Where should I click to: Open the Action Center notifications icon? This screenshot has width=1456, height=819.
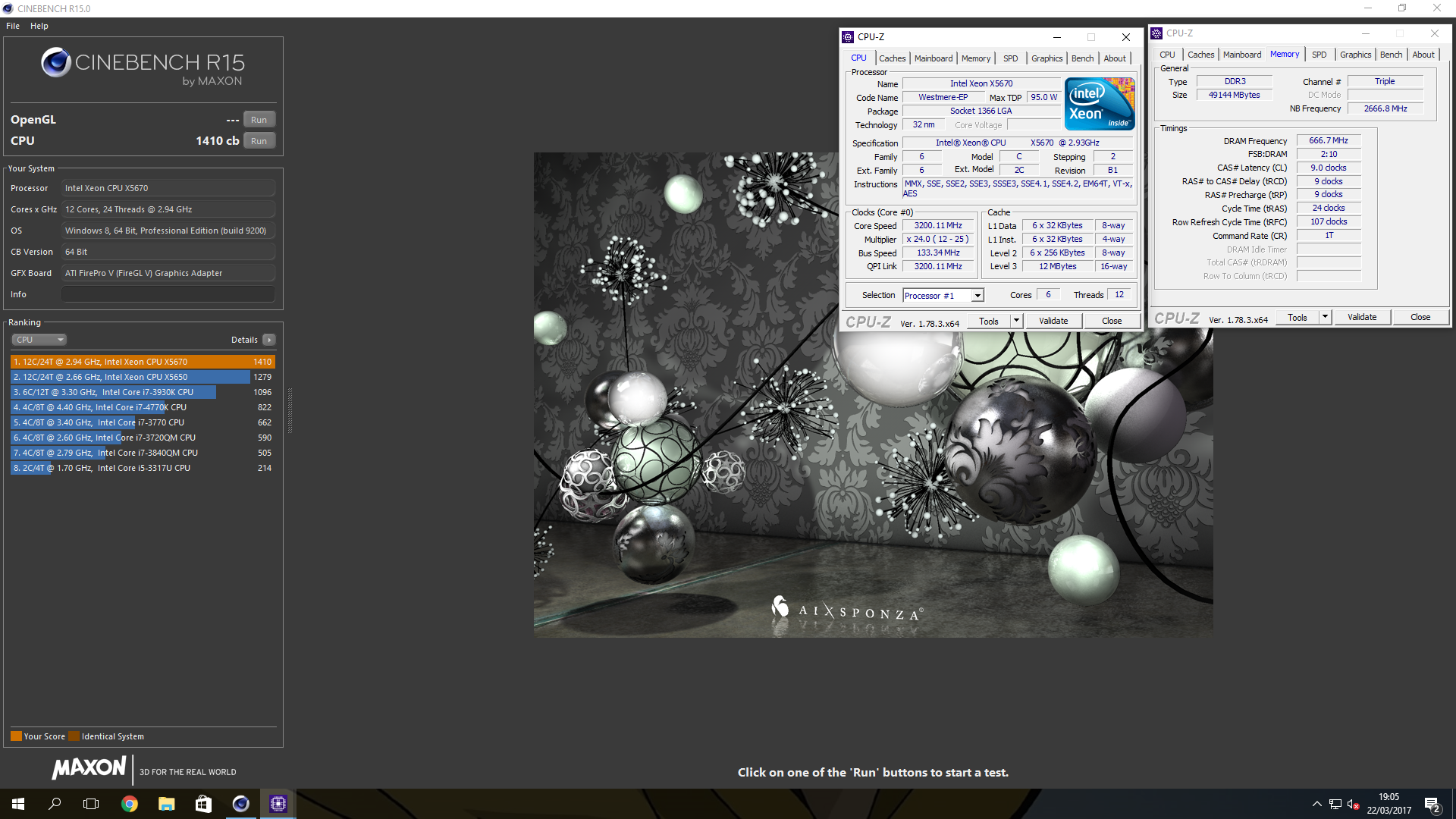1432,805
